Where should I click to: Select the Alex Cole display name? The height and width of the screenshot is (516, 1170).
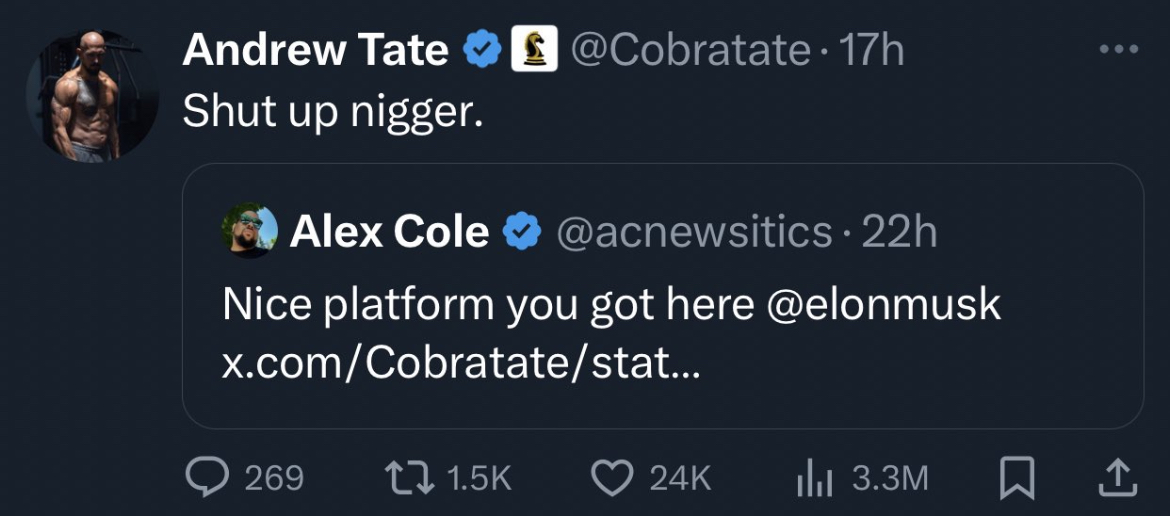click(389, 232)
